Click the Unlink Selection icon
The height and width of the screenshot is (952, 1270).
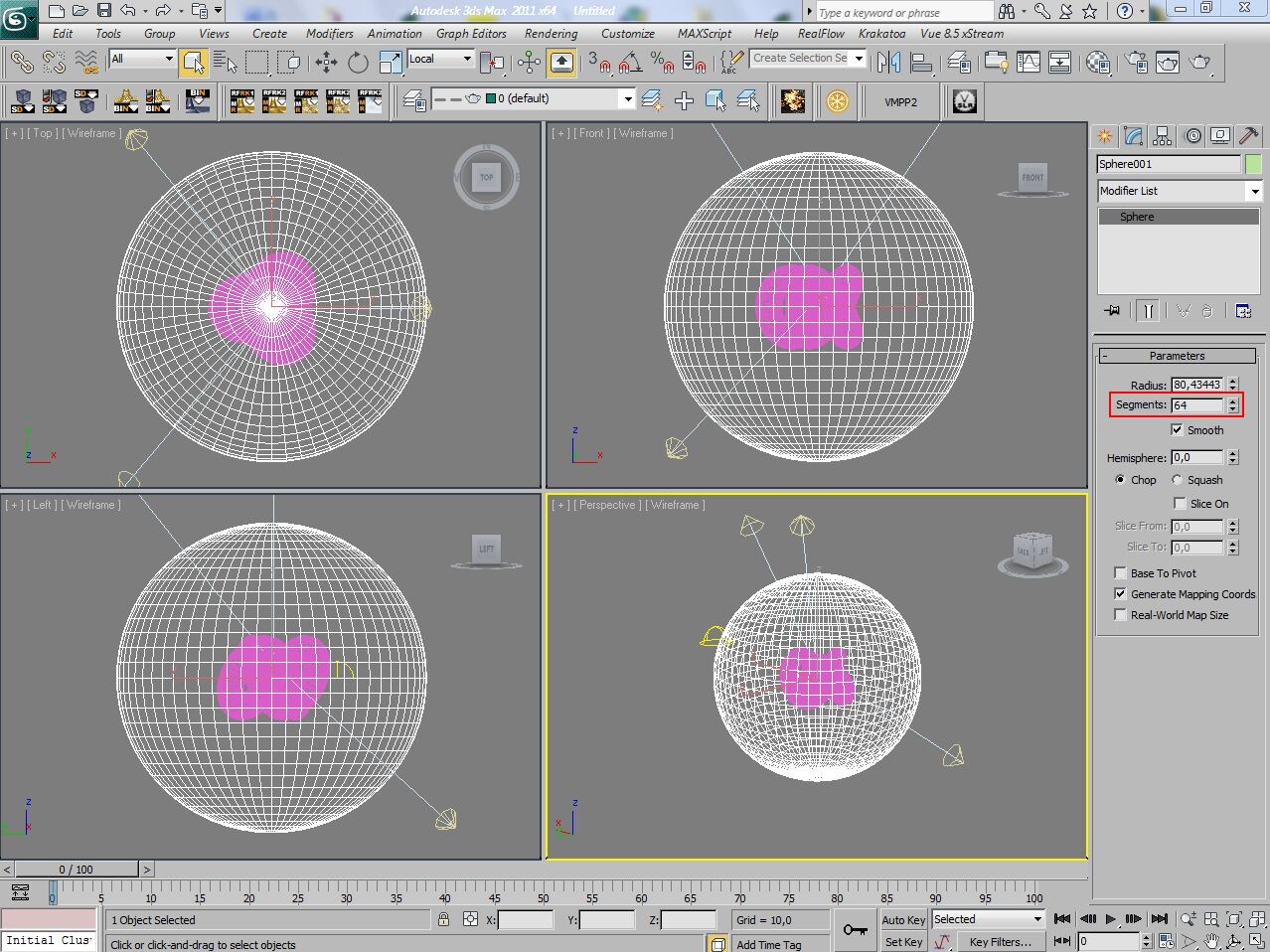[x=54, y=63]
